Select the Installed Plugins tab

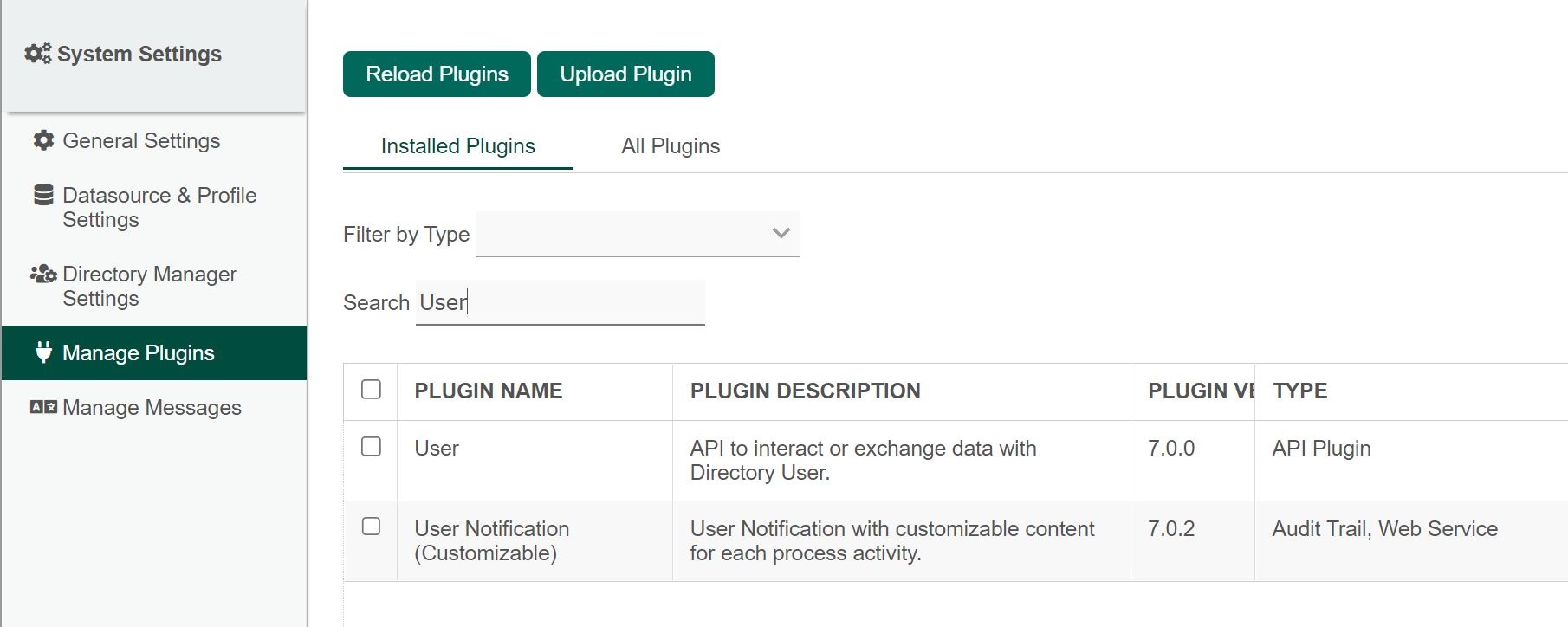(x=457, y=146)
